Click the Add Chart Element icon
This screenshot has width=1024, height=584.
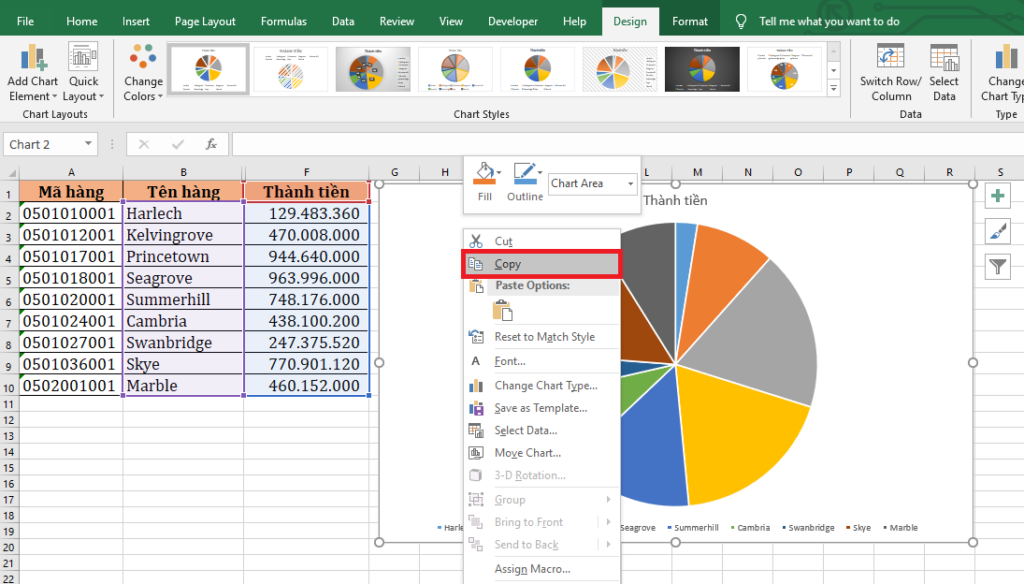point(33,58)
